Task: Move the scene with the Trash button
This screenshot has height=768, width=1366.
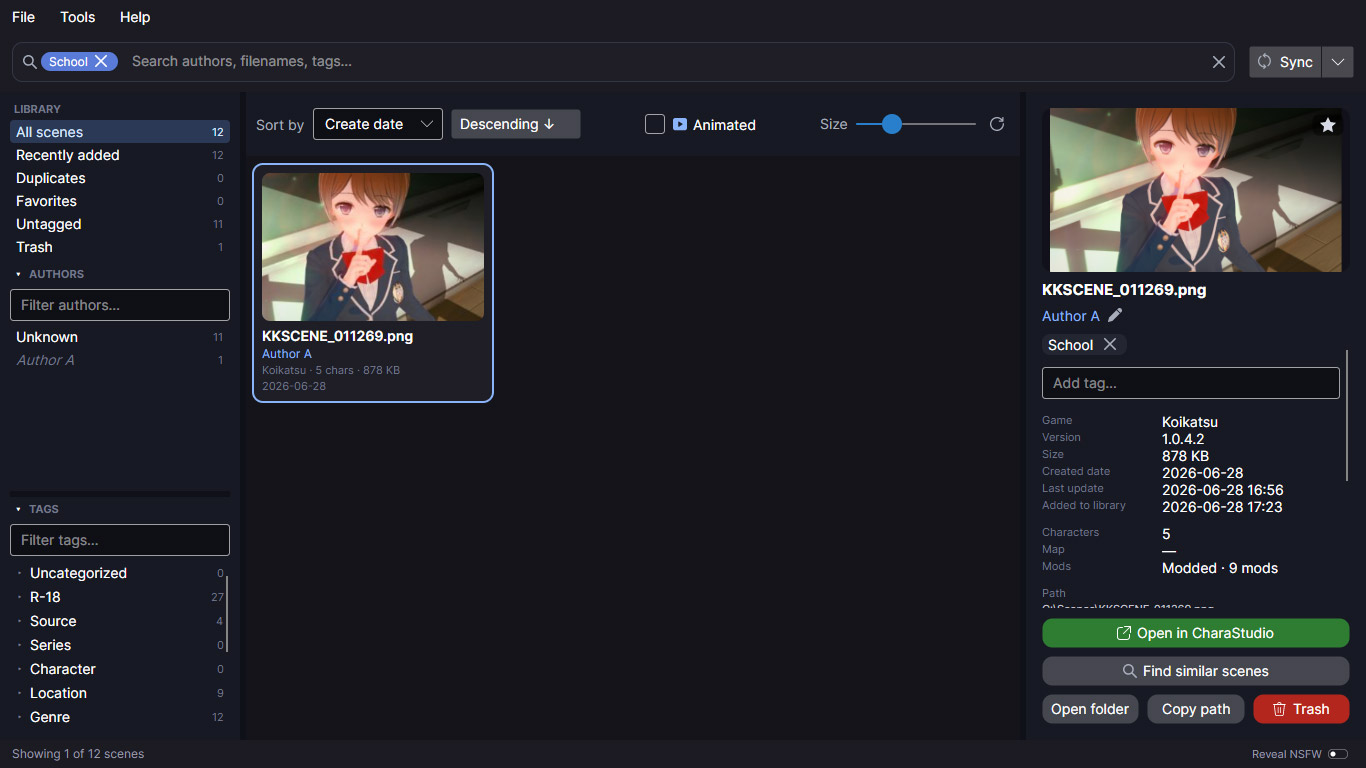Action: pyautogui.click(x=1301, y=709)
